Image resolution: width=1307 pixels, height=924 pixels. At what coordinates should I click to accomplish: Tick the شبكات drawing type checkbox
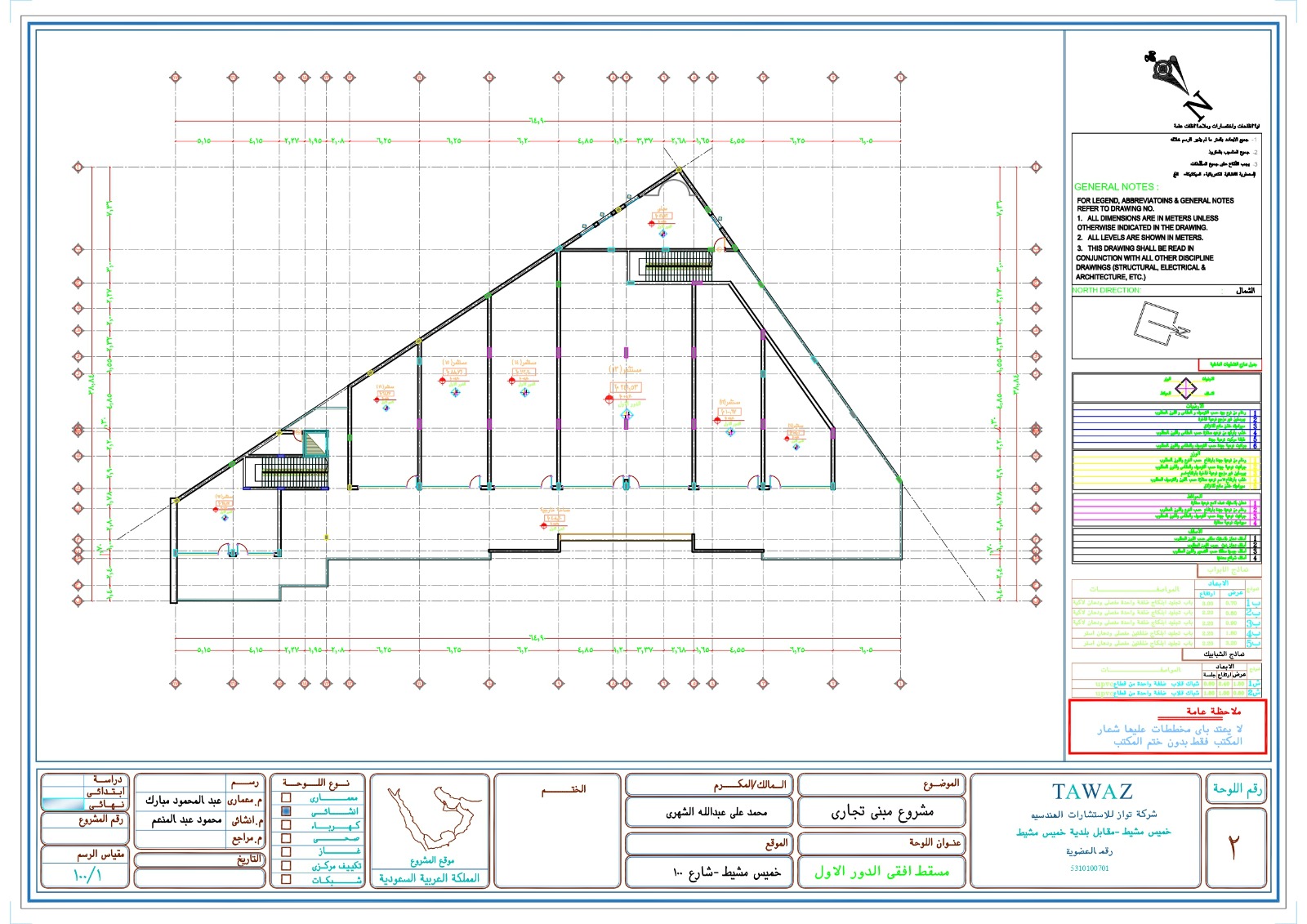coord(286,879)
